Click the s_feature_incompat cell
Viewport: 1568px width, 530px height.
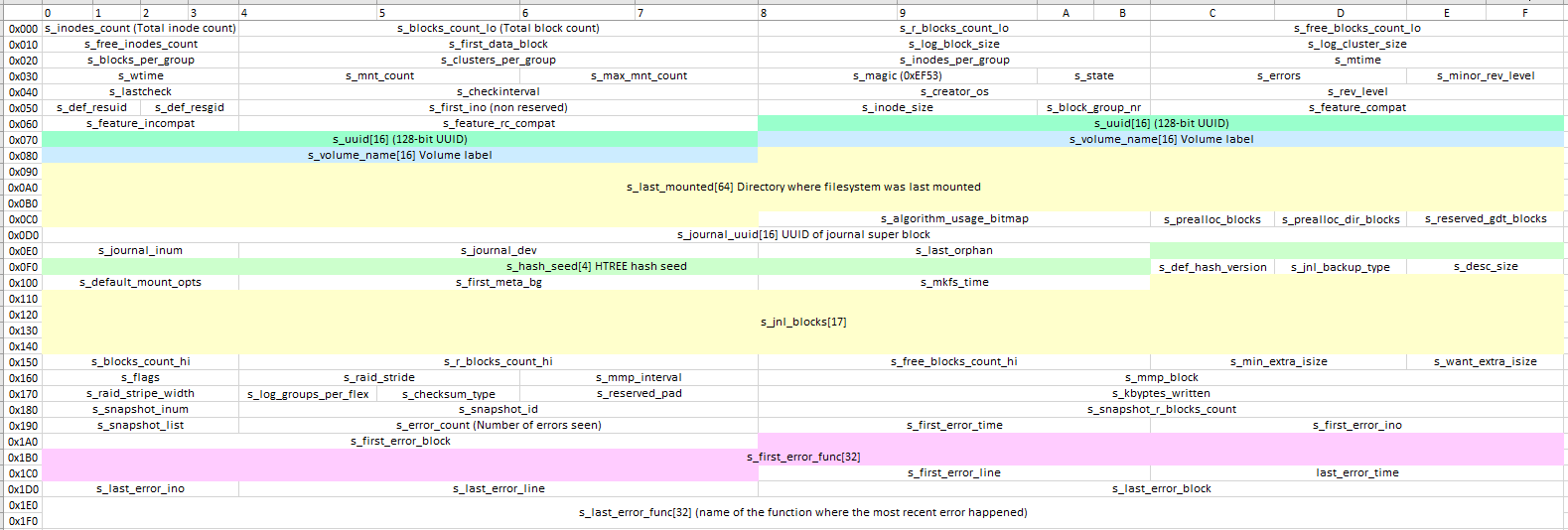(140, 123)
